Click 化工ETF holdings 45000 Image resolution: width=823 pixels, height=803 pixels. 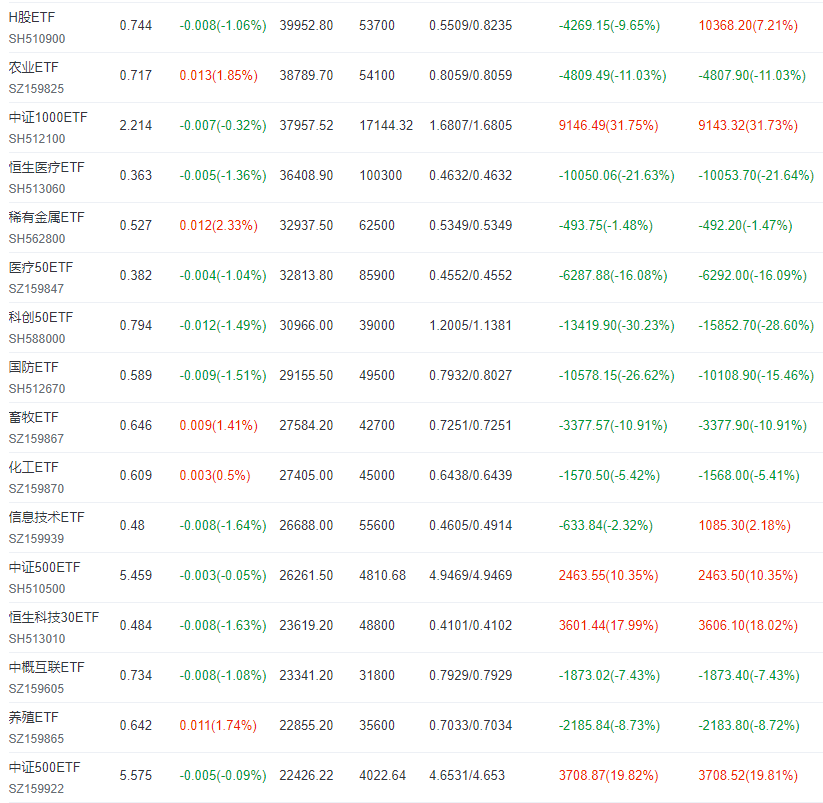click(377, 476)
